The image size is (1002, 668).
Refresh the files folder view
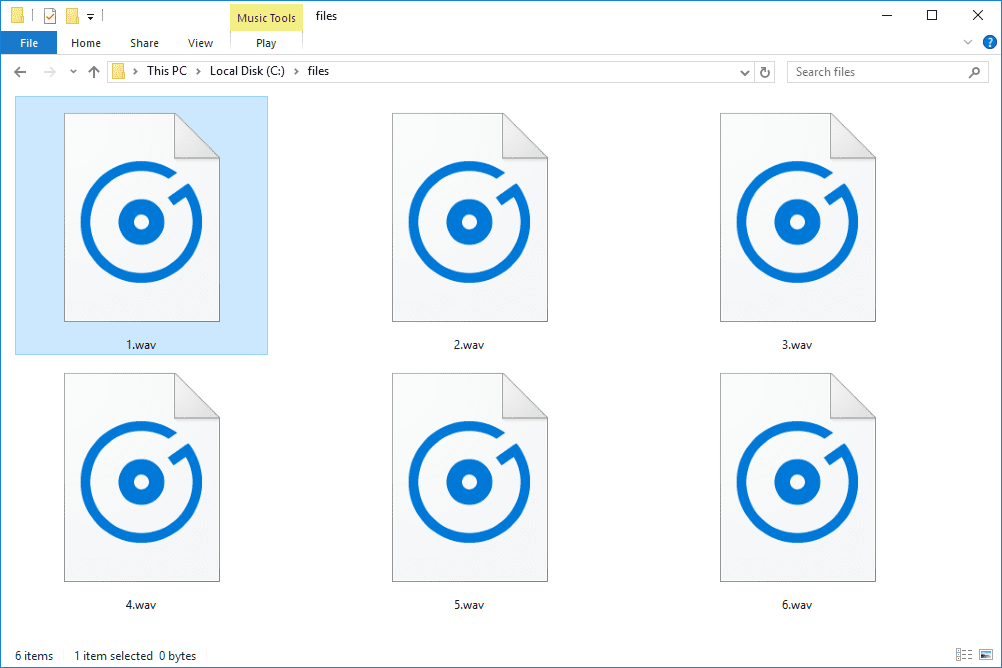click(x=766, y=72)
